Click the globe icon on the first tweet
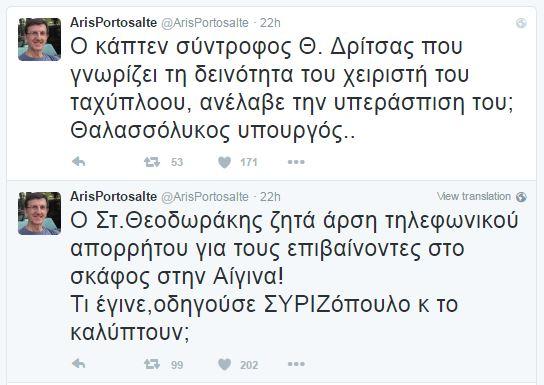 (521, 23)
